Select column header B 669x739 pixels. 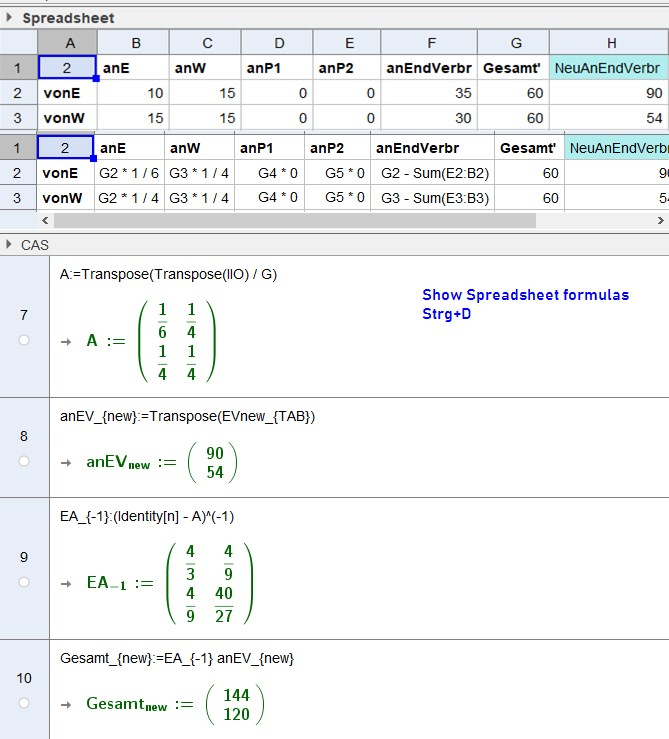(133, 43)
